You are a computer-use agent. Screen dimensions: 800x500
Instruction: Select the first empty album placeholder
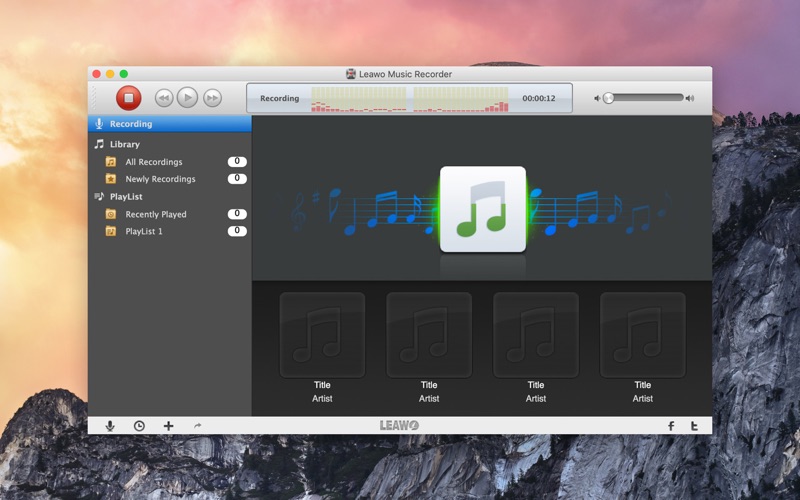[x=322, y=335]
